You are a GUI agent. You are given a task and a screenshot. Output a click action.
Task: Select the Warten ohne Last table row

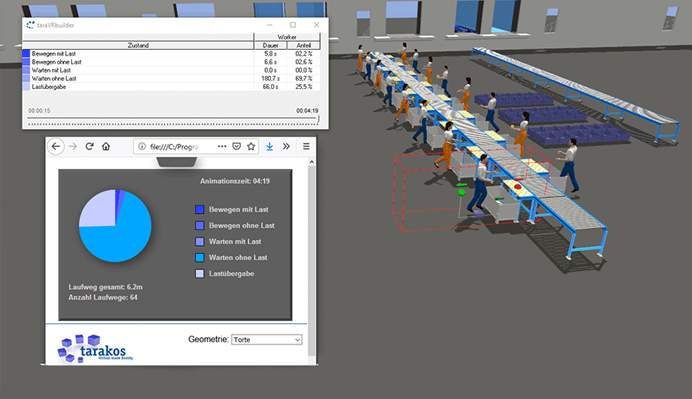171,79
